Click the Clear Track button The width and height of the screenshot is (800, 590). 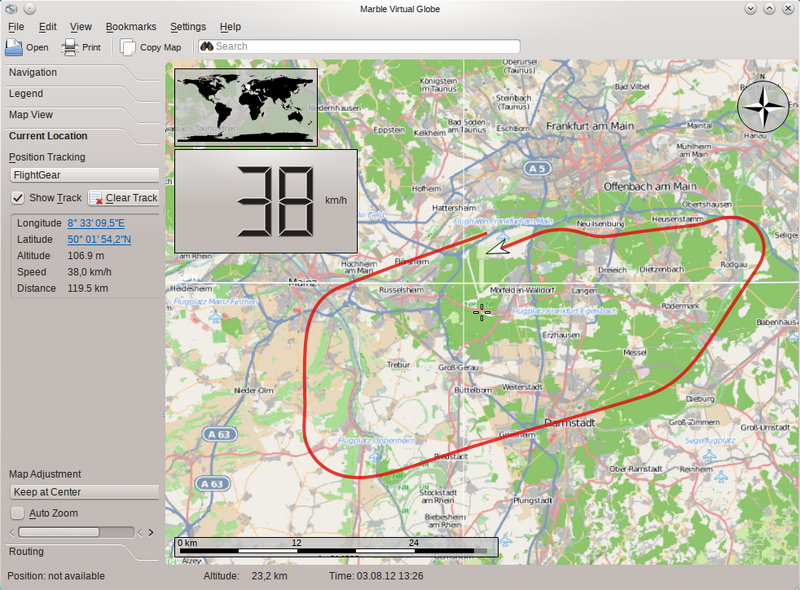coord(123,198)
